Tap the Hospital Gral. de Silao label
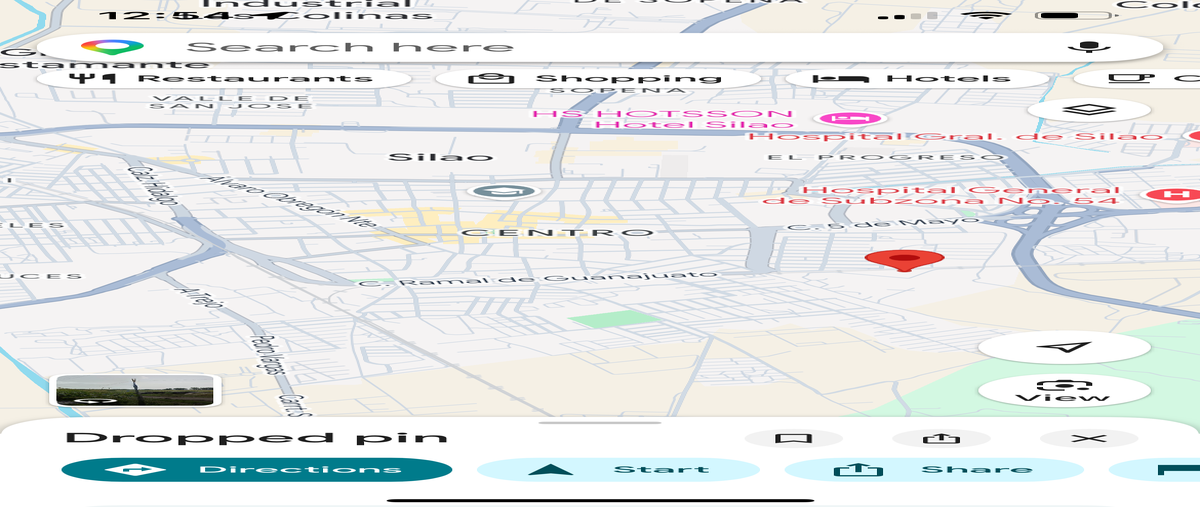Image resolution: width=1200 pixels, height=507 pixels. (x=955, y=136)
